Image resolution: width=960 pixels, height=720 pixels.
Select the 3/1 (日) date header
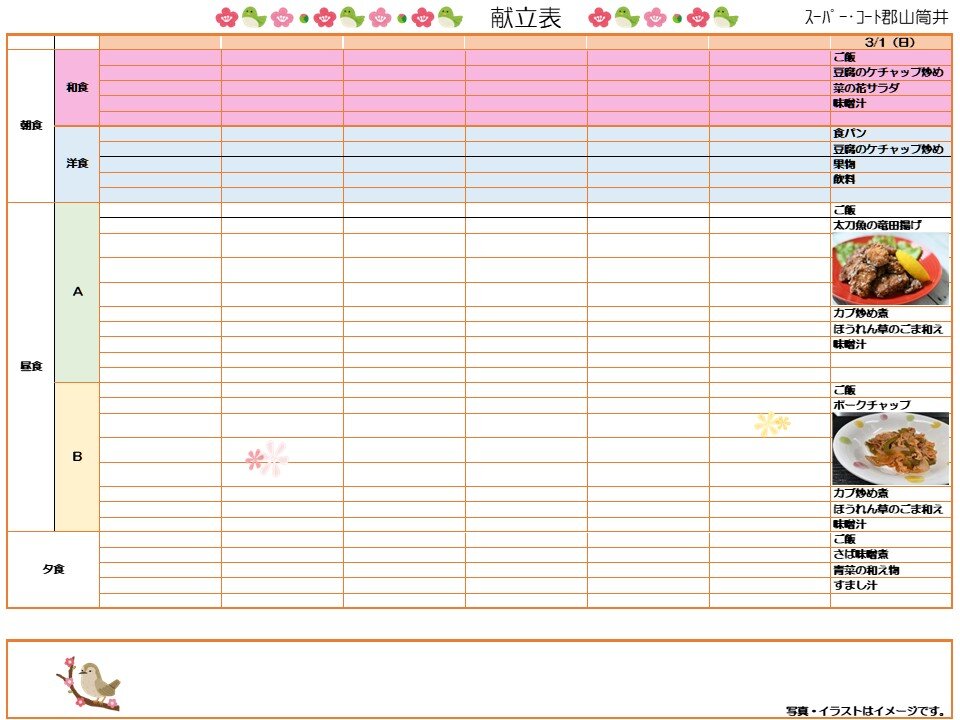click(x=890, y=42)
